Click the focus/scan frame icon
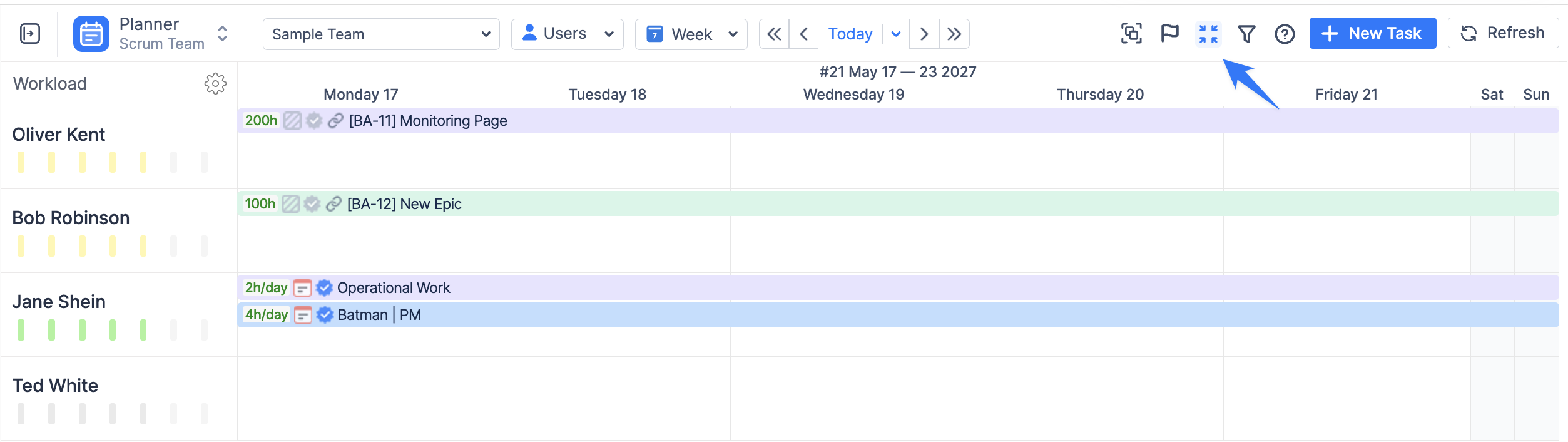 1131,34
